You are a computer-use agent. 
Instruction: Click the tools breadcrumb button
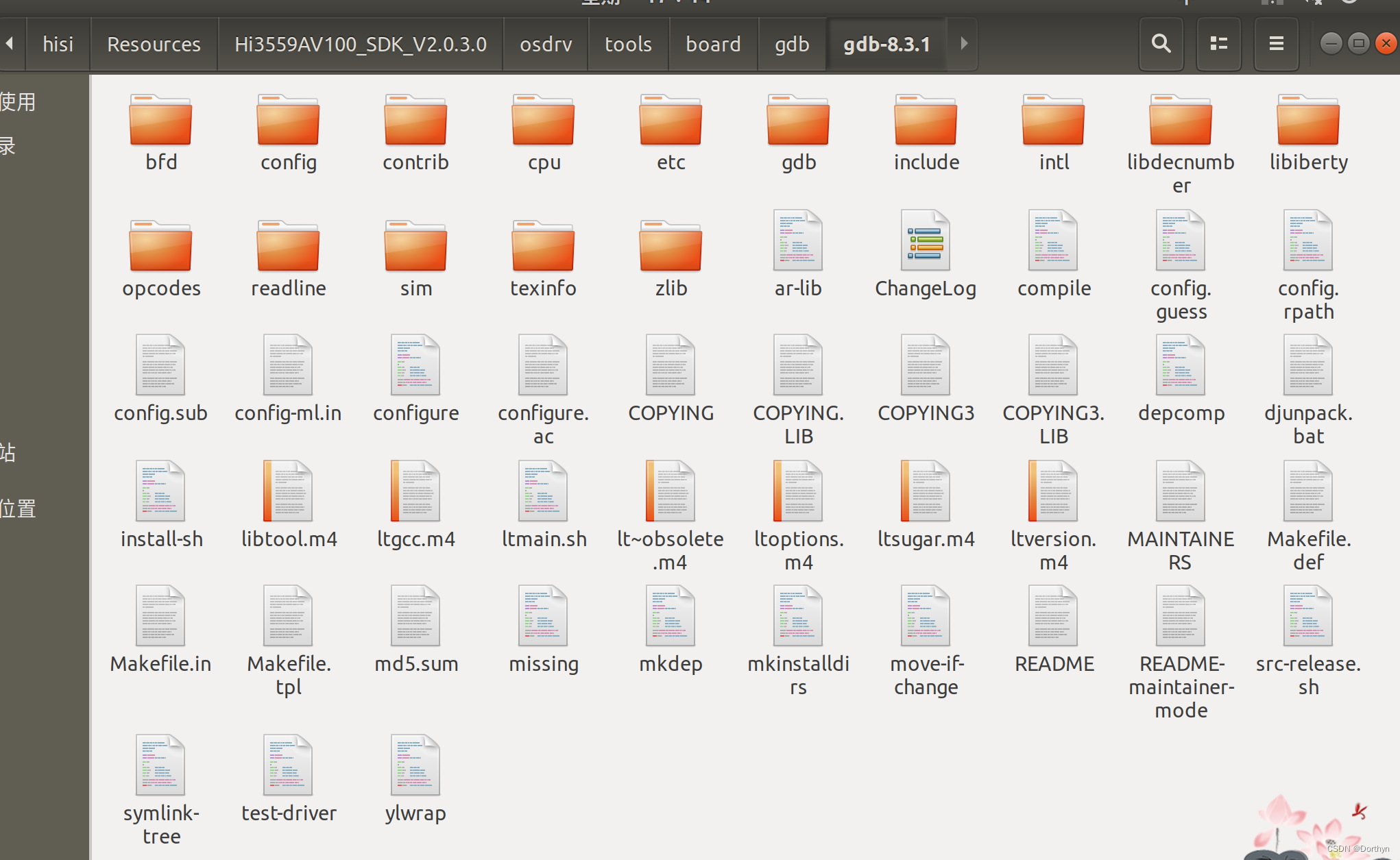click(627, 44)
